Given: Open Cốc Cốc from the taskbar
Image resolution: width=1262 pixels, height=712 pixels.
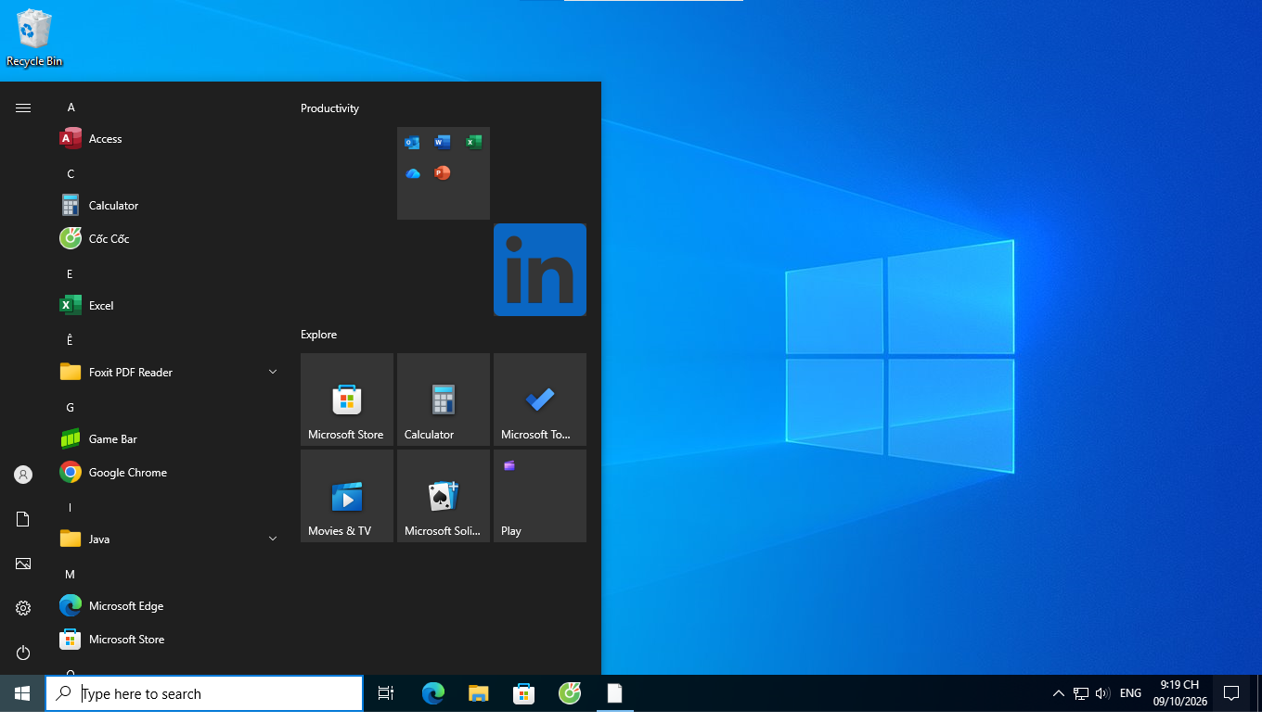Looking at the screenshot, I should 570,694.
